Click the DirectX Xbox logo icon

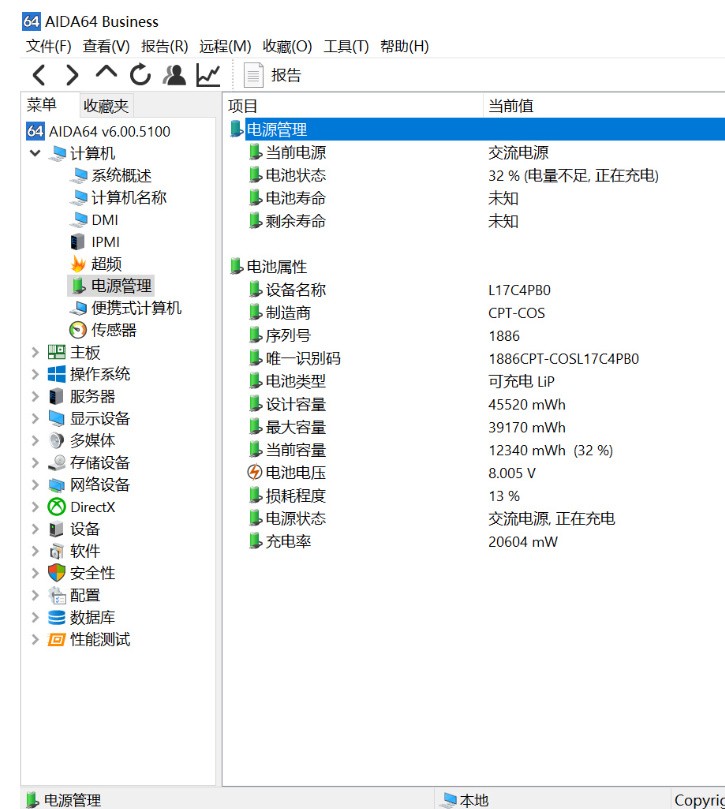56,507
